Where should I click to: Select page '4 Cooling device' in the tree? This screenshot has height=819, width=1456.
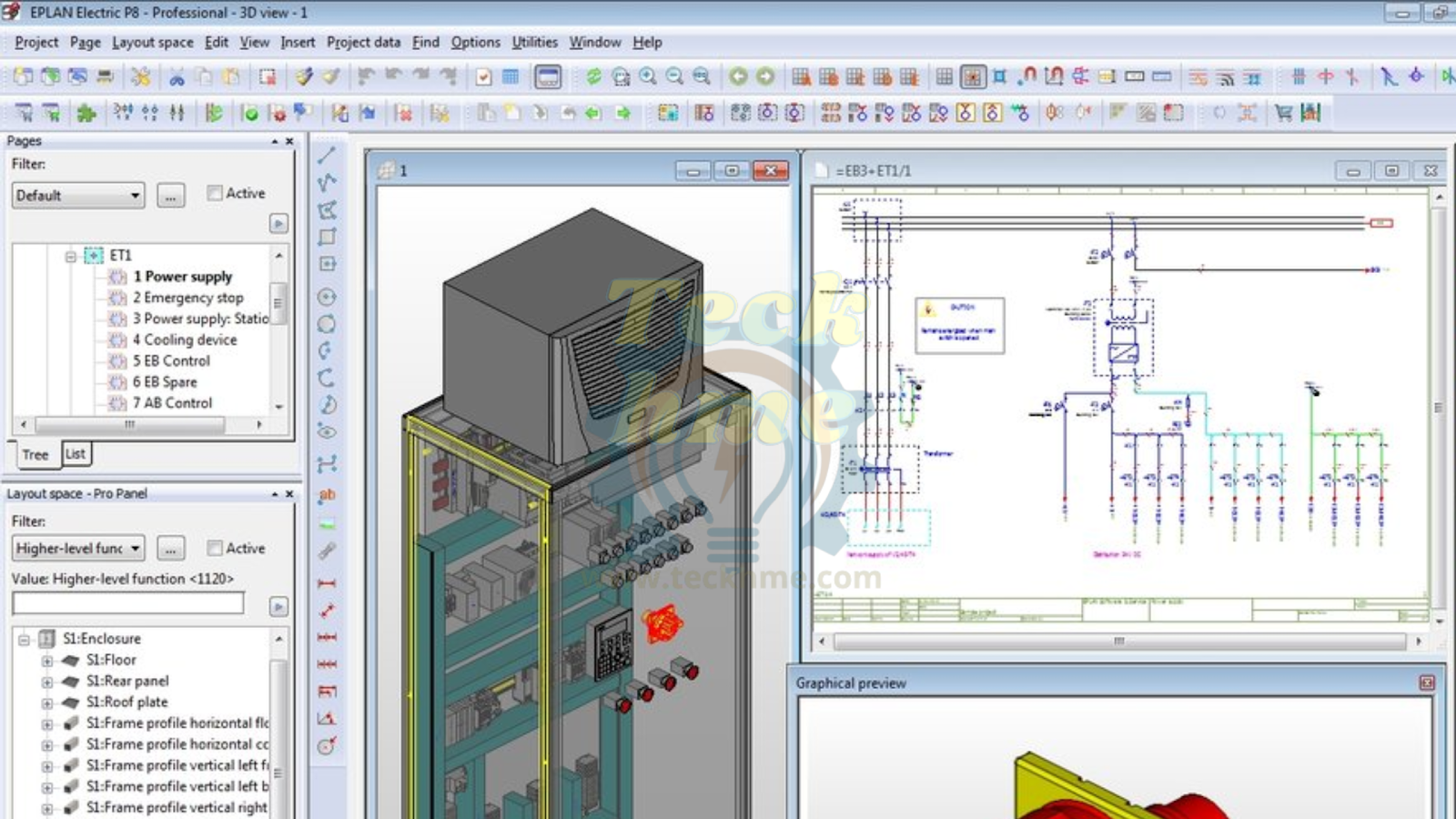(x=185, y=339)
